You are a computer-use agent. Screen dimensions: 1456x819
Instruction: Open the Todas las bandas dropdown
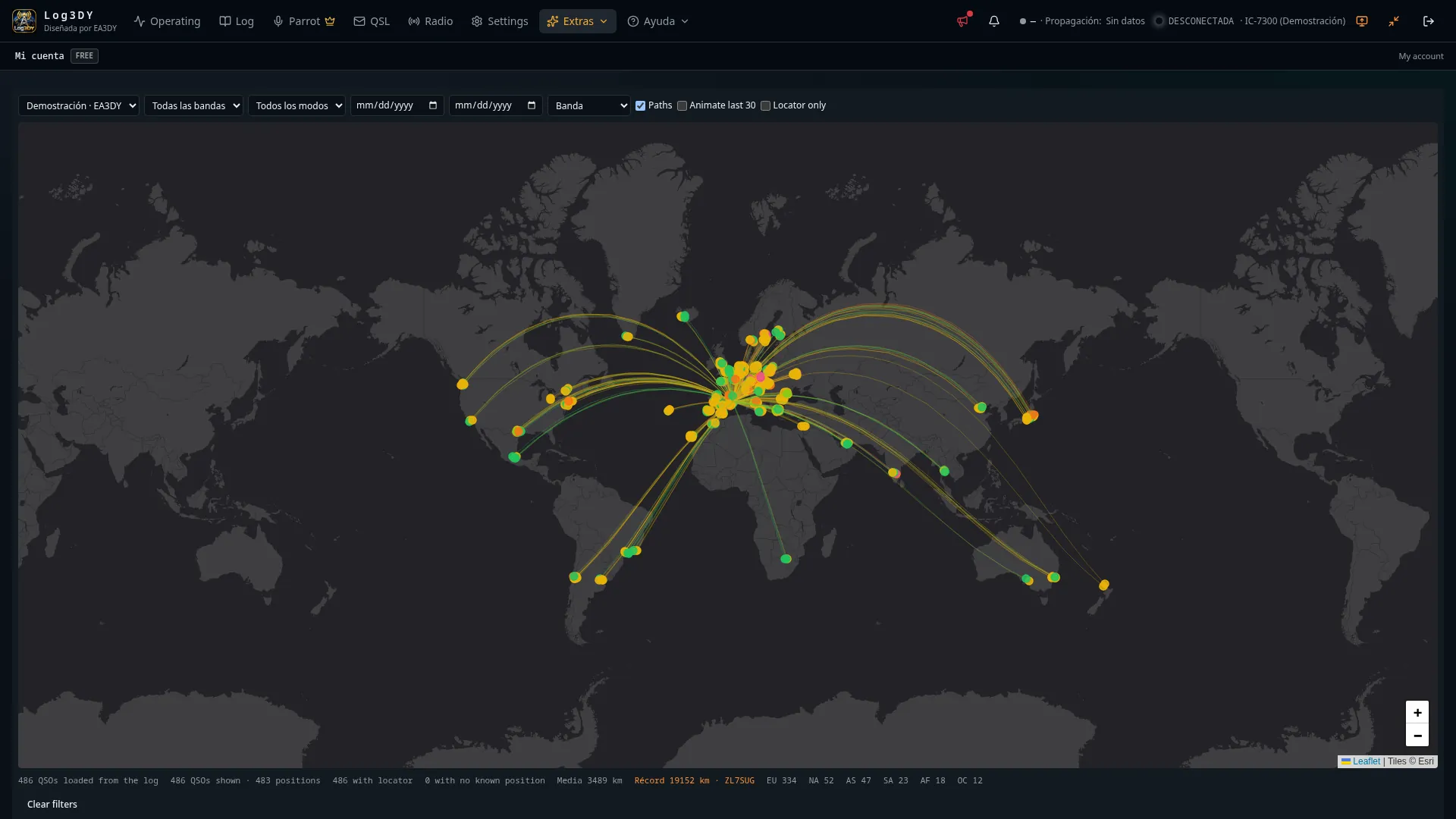[x=193, y=105]
